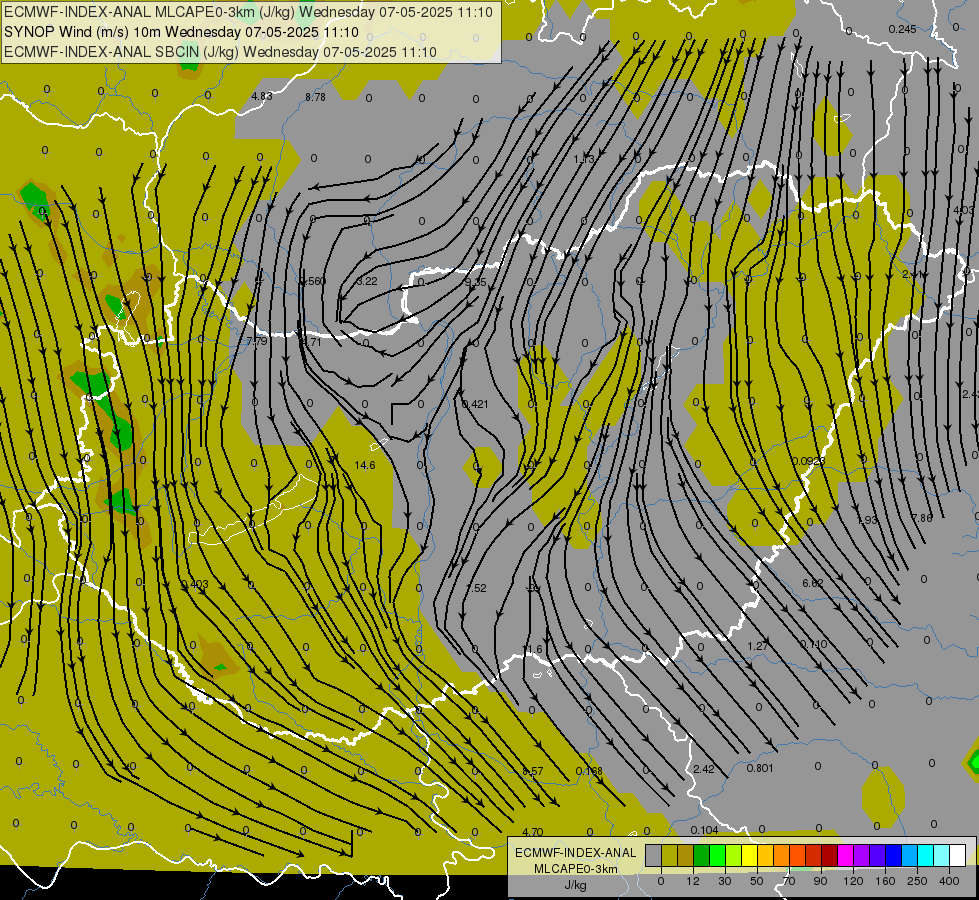979x900 pixels.
Task: Click the legend tick value '400'
Action: (949, 881)
